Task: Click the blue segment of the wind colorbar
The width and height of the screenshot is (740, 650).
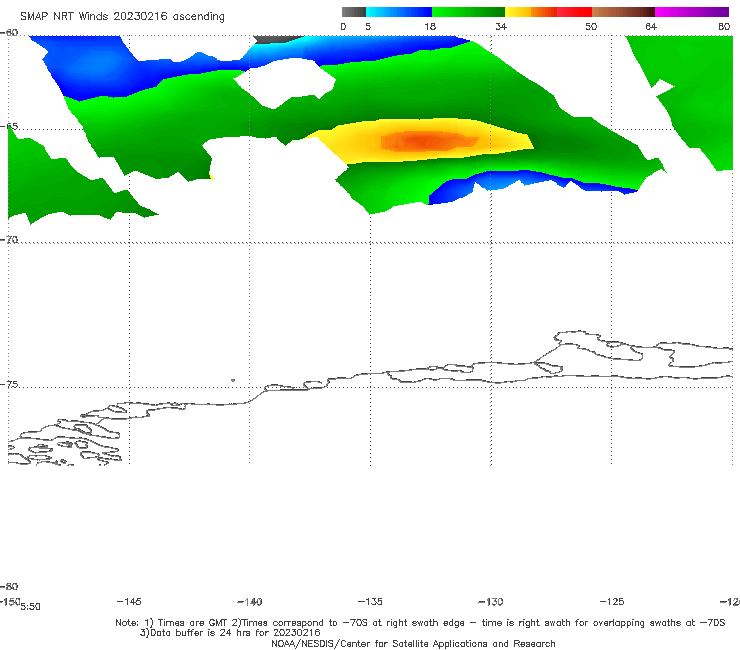Action: pos(399,12)
